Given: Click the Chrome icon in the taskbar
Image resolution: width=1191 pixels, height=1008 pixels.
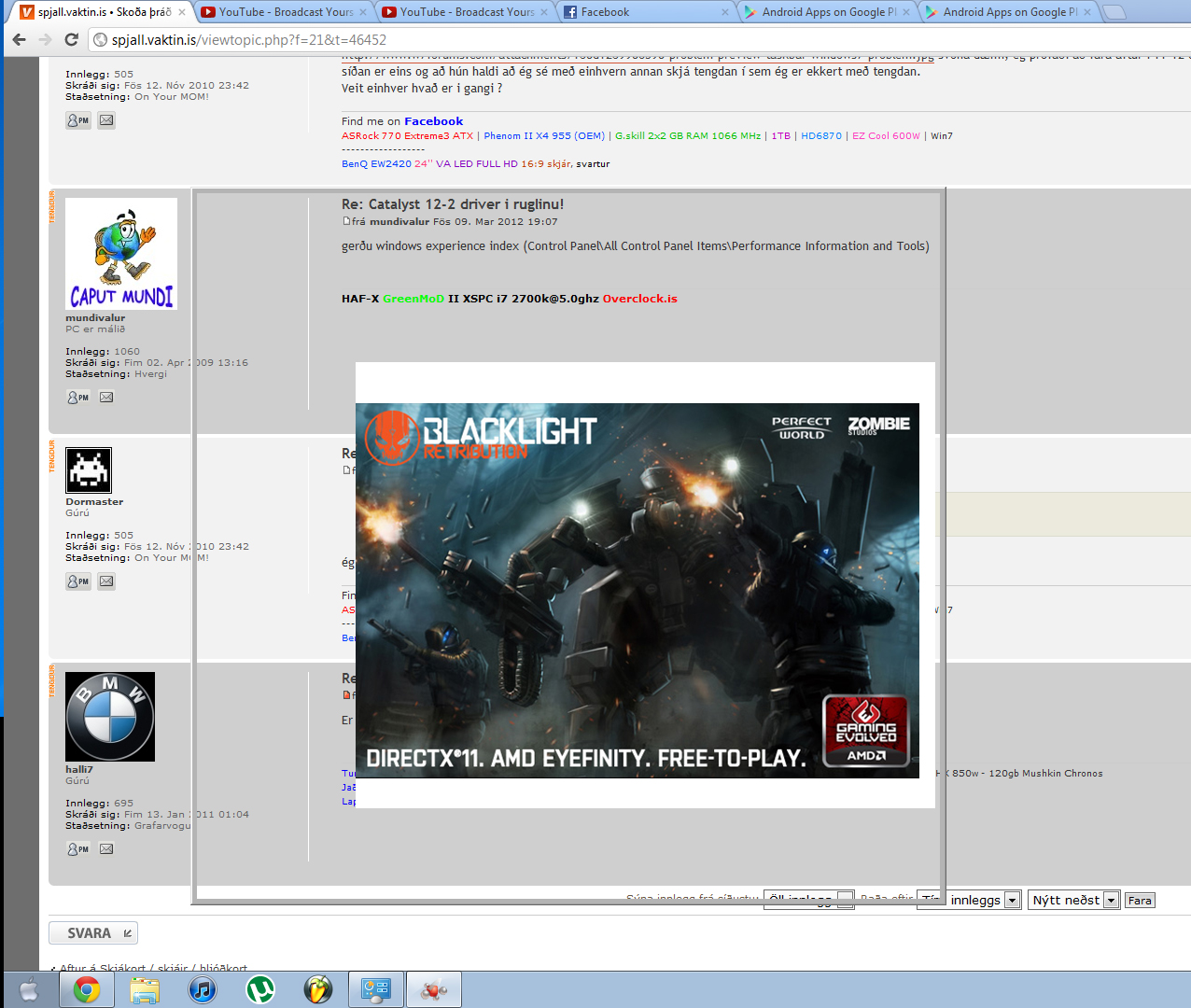Looking at the screenshot, I should pyautogui.click(x=87, y=989).
